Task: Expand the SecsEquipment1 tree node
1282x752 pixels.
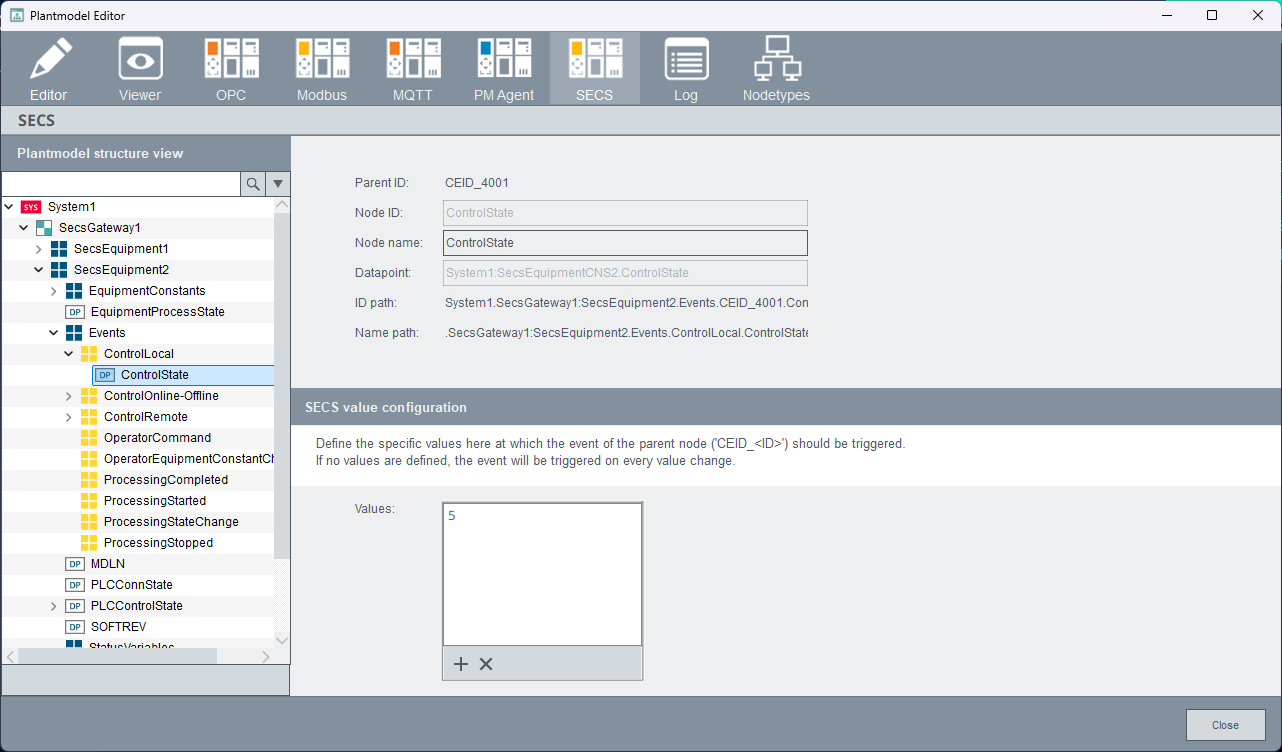Action: (x=39, y=248)
